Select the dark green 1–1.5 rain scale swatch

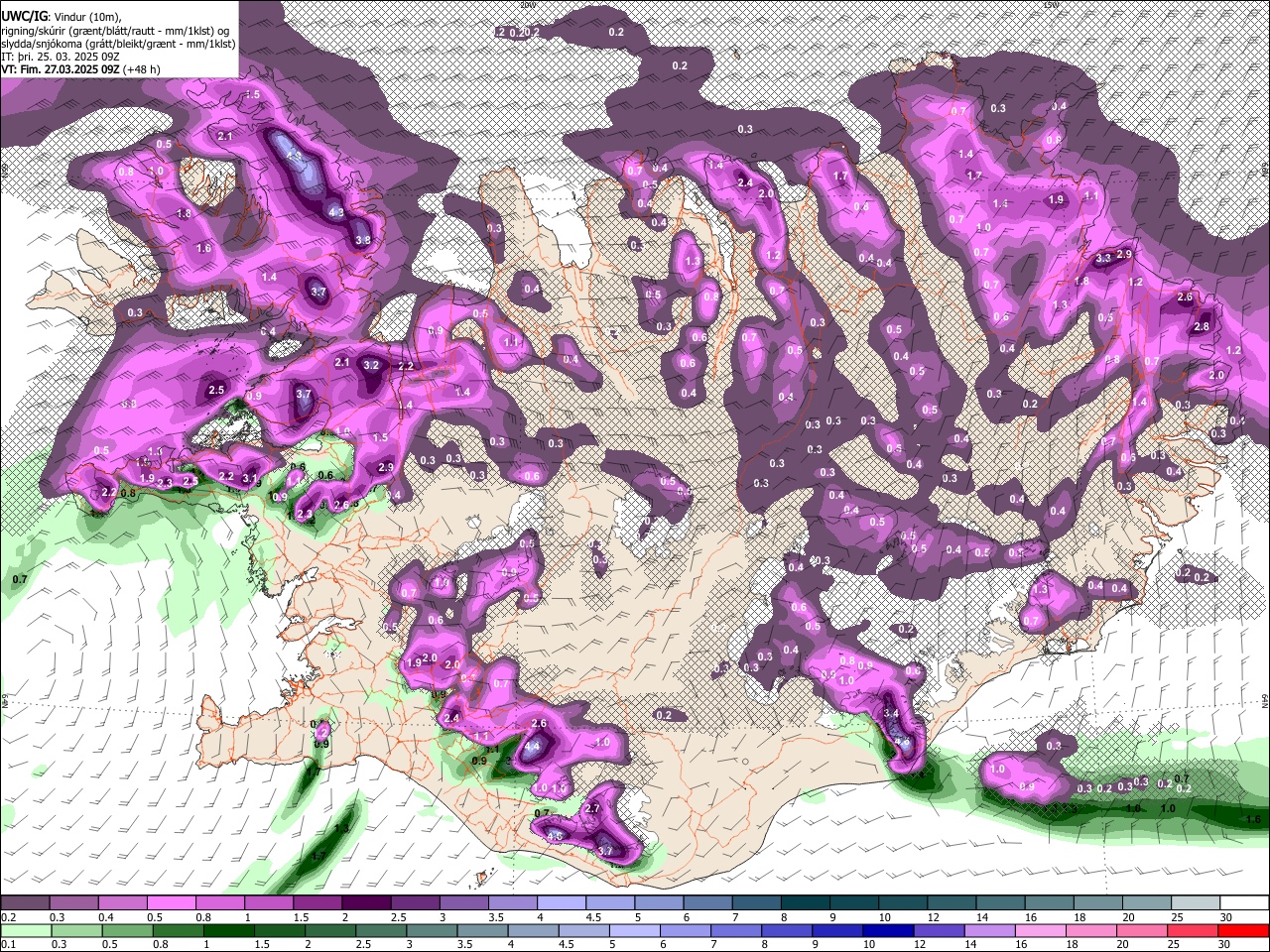pyautogui.click(x=229, y=931)
